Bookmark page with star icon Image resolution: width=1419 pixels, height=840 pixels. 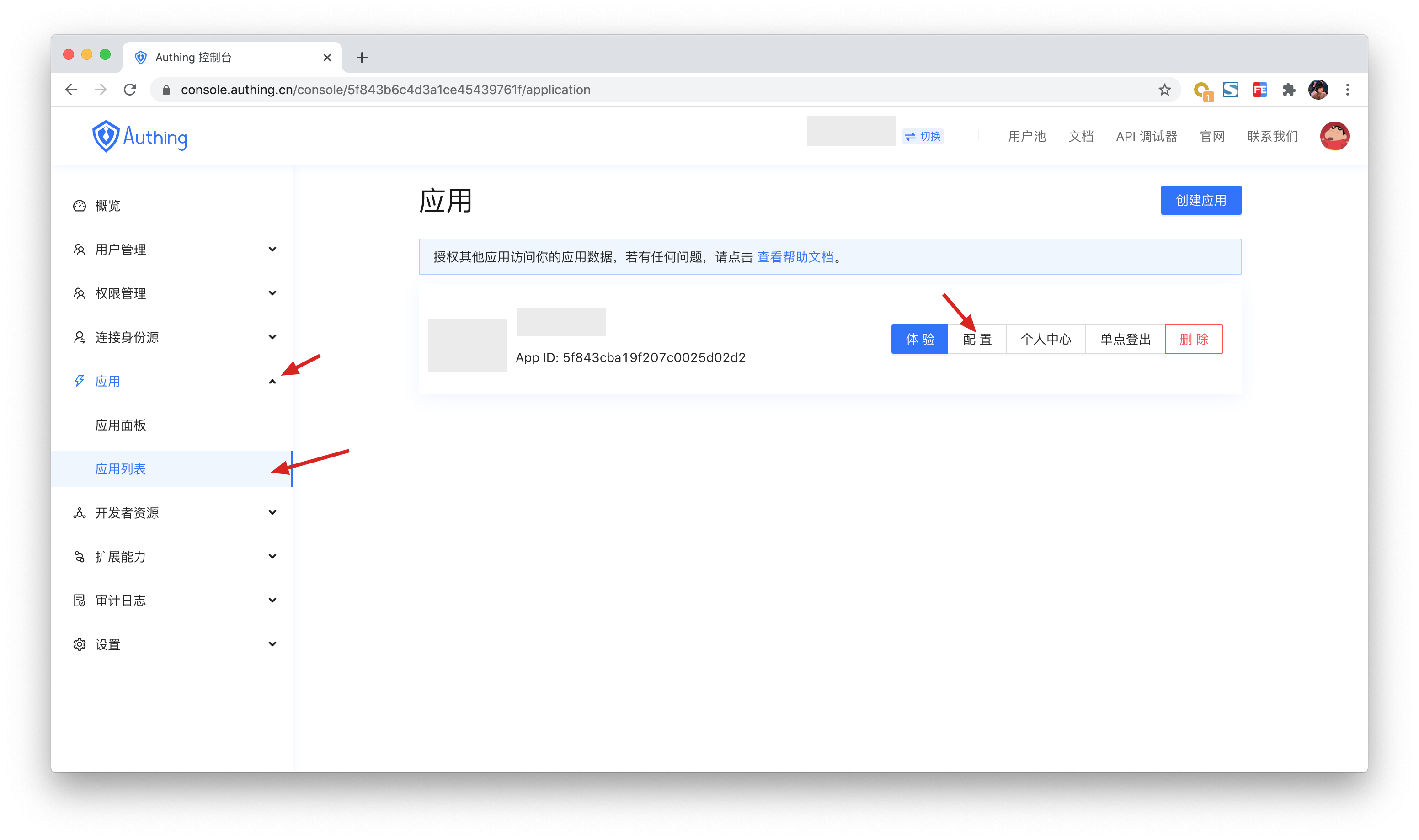point(1164,90)
